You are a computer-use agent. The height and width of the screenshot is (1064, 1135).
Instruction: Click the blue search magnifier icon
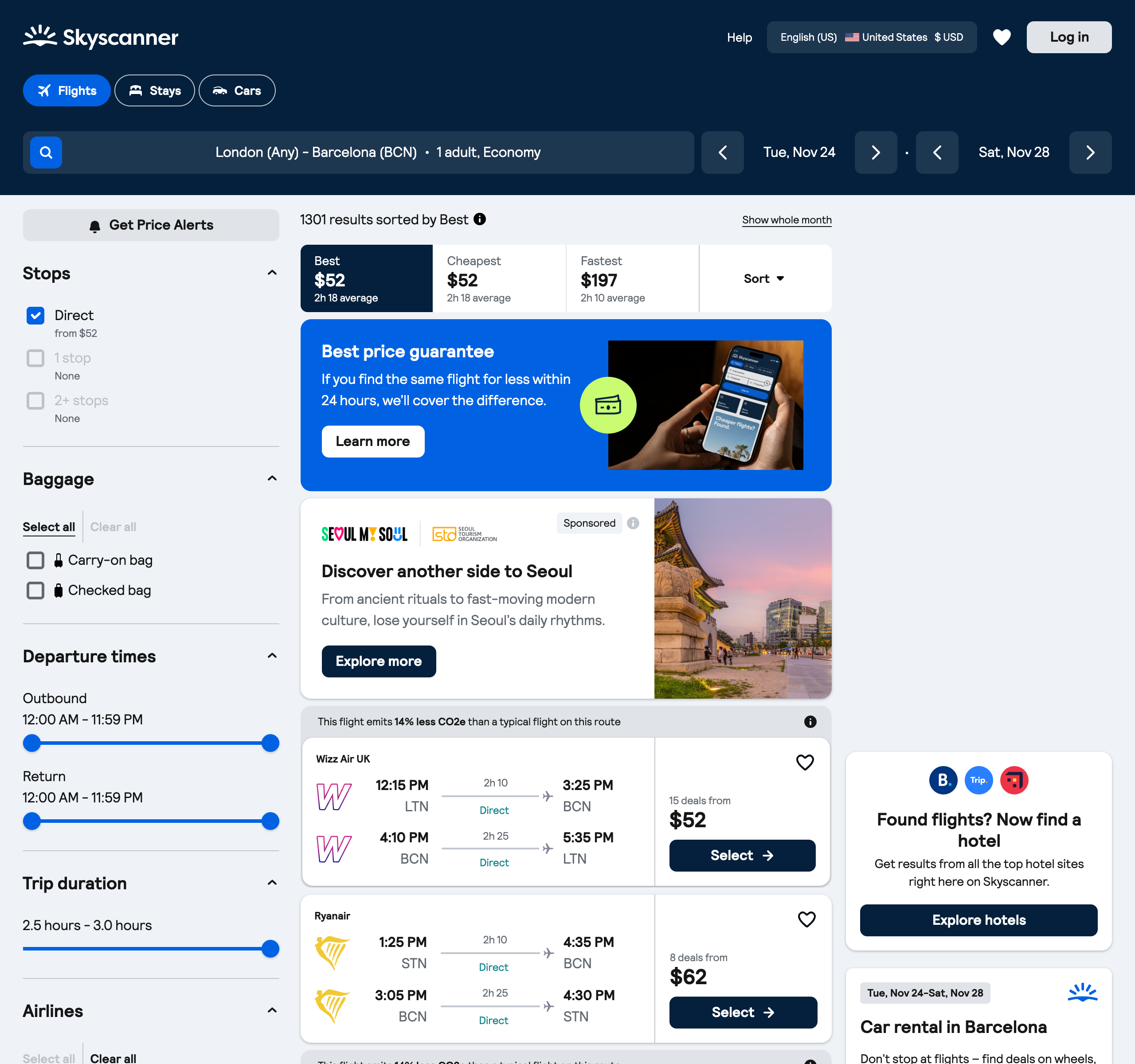[46, 153]
